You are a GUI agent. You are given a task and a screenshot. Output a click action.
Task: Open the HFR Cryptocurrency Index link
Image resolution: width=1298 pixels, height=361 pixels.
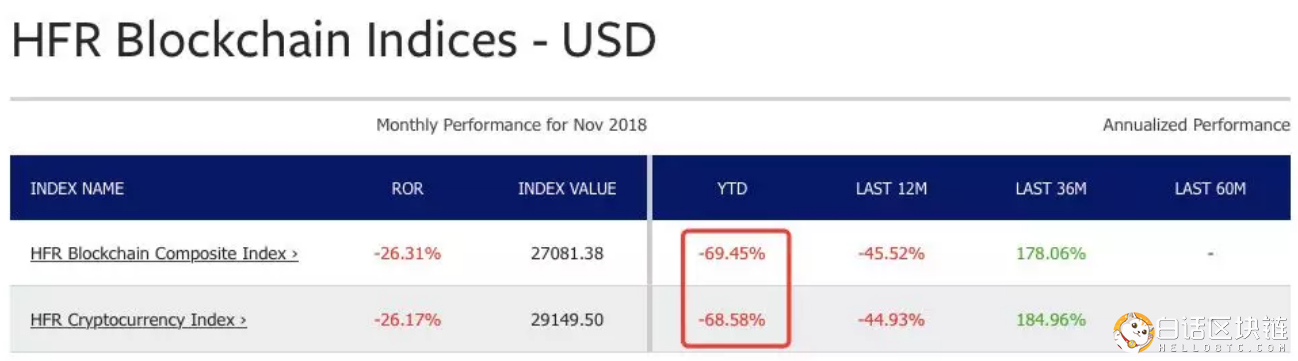click(x=138, y=320)
